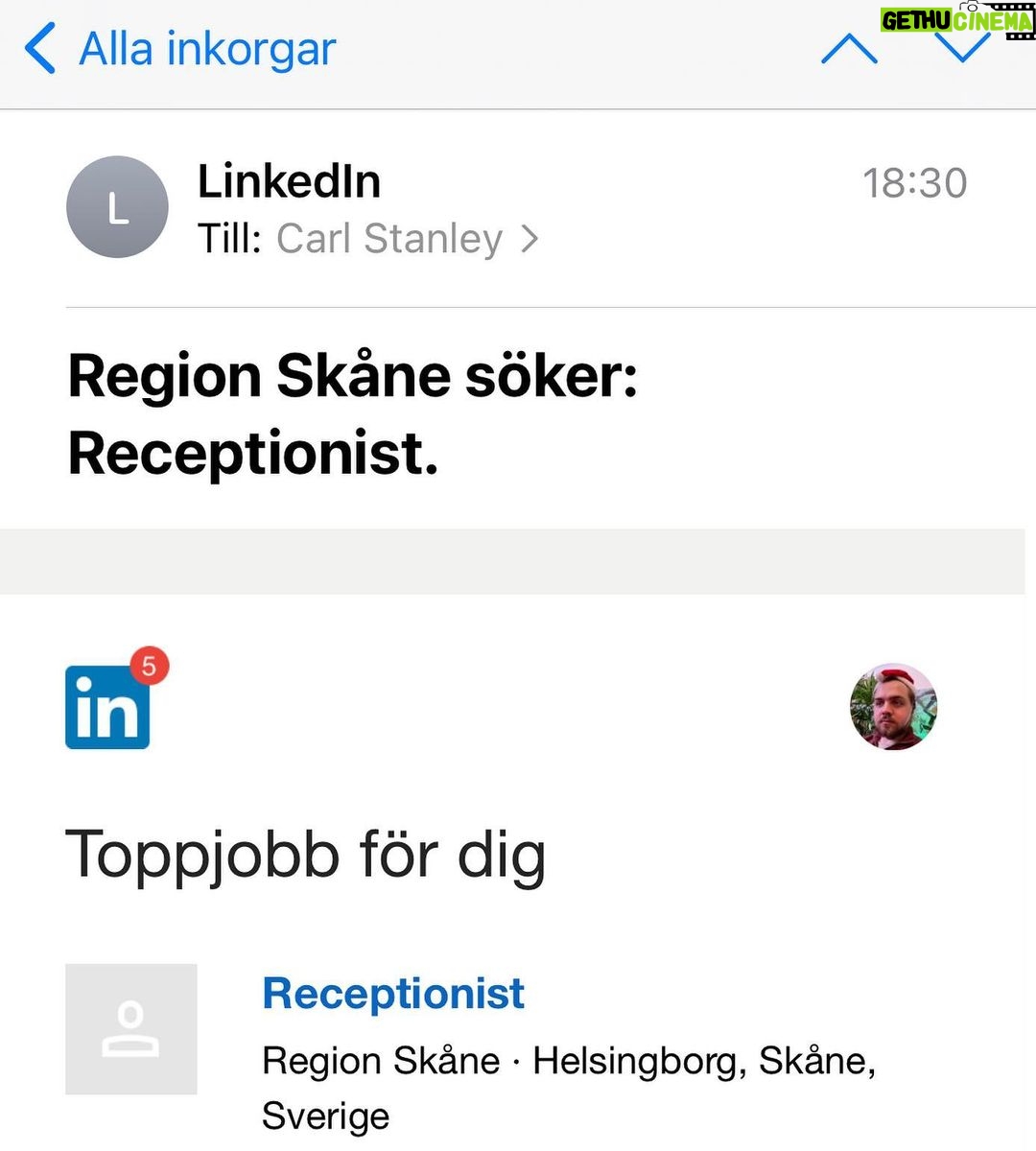
Task: Tap the 18:30 timestamp
Action: [914, 183]
